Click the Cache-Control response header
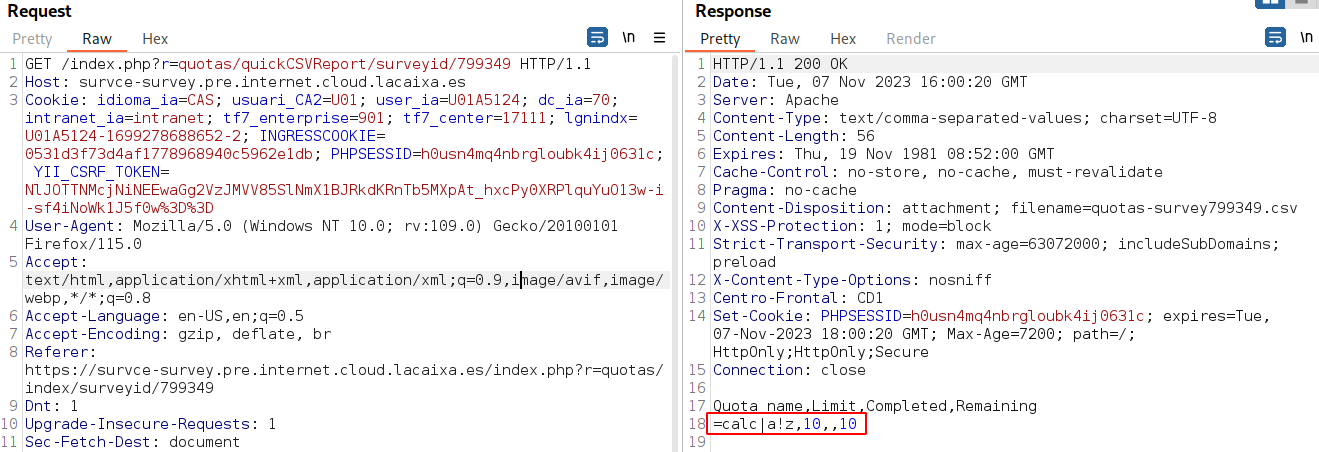The width and height of the screenshot is (1319, 452). point(938,172)
